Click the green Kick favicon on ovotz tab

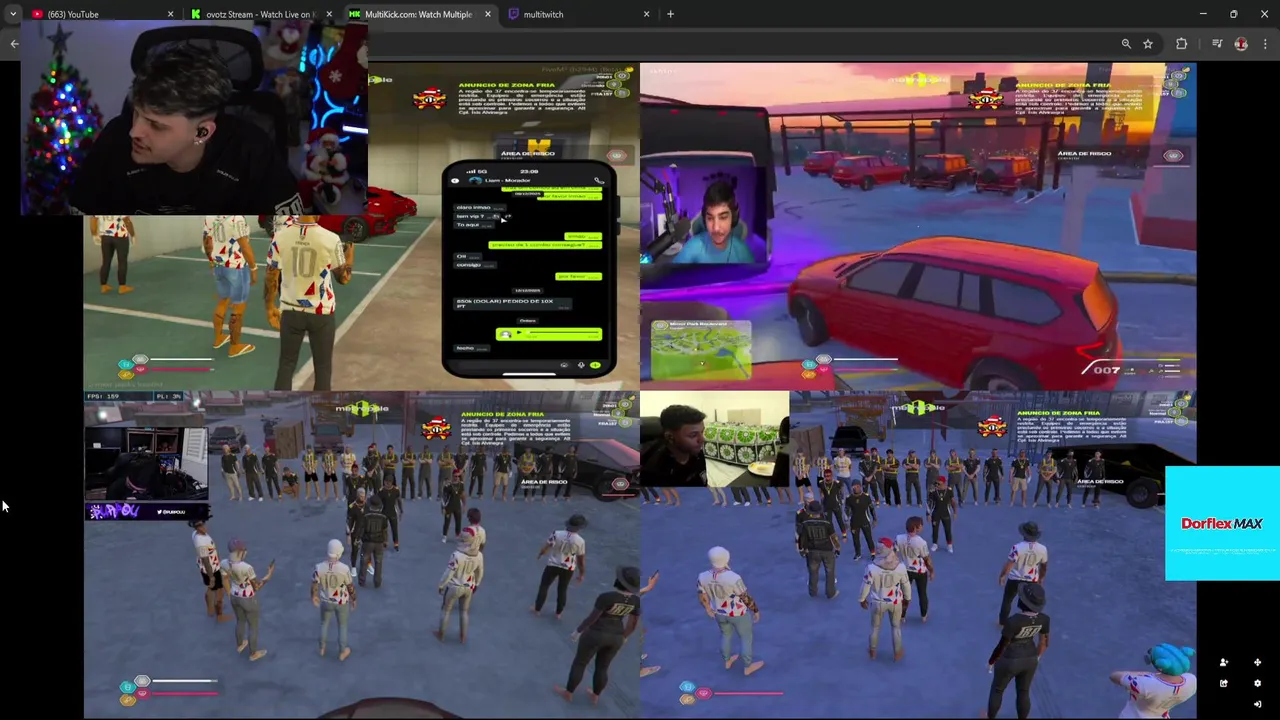click(x=196, y=14)
